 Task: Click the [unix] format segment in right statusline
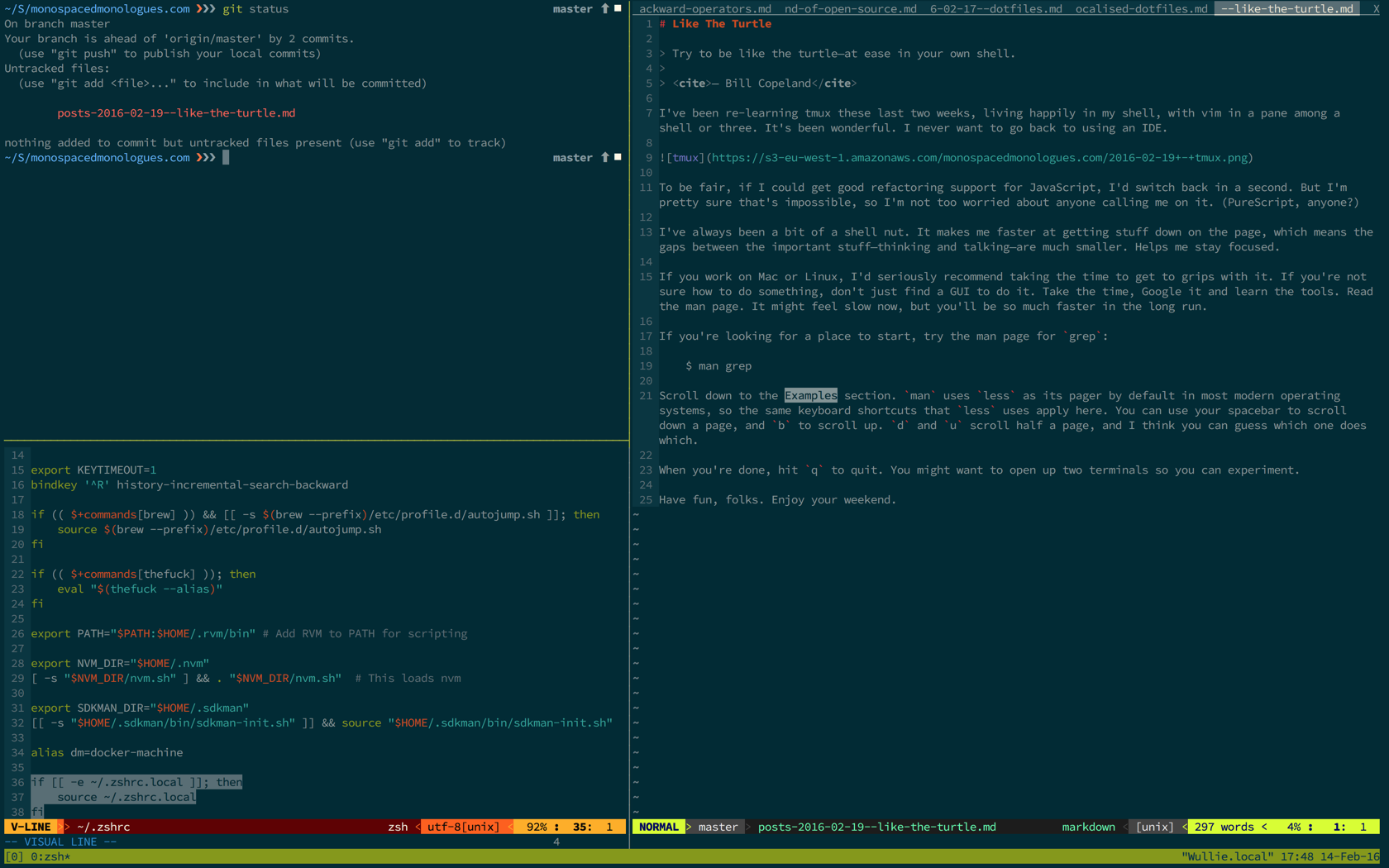1154,827
